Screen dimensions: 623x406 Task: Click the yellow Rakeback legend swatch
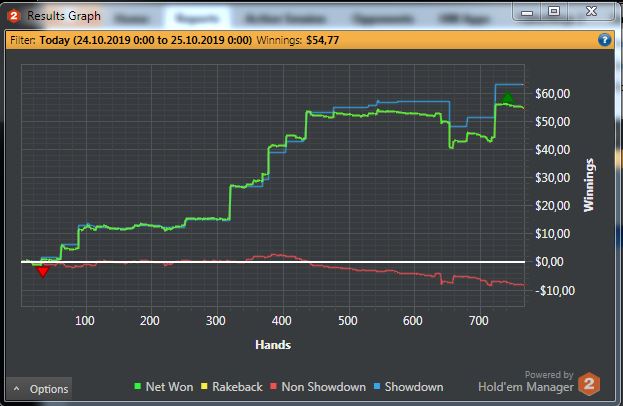(x=204, y=386)
